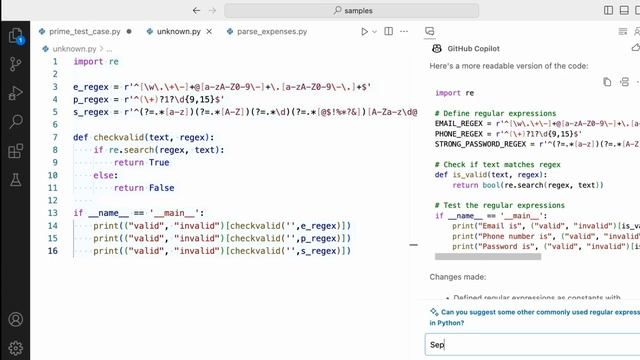Open chat history list icon
Viewport: 640px width, 360px height.
[x=622, y=31]
